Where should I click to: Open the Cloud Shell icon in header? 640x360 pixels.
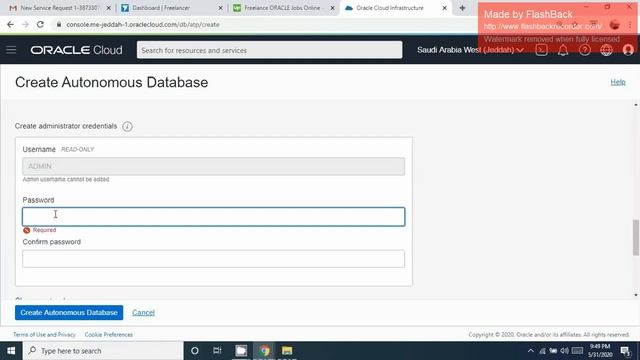(x=542, y=50)
